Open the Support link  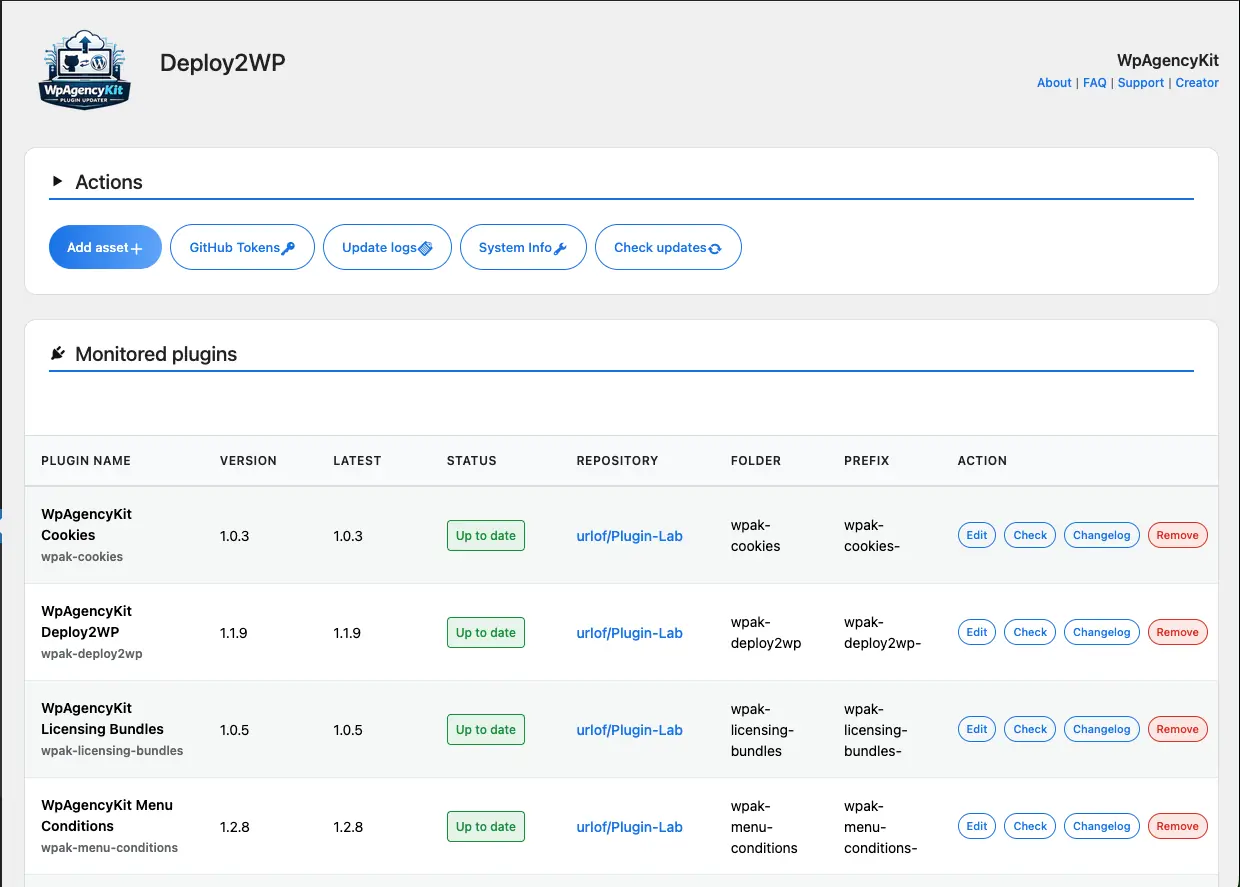click(x=1141, y=83)
